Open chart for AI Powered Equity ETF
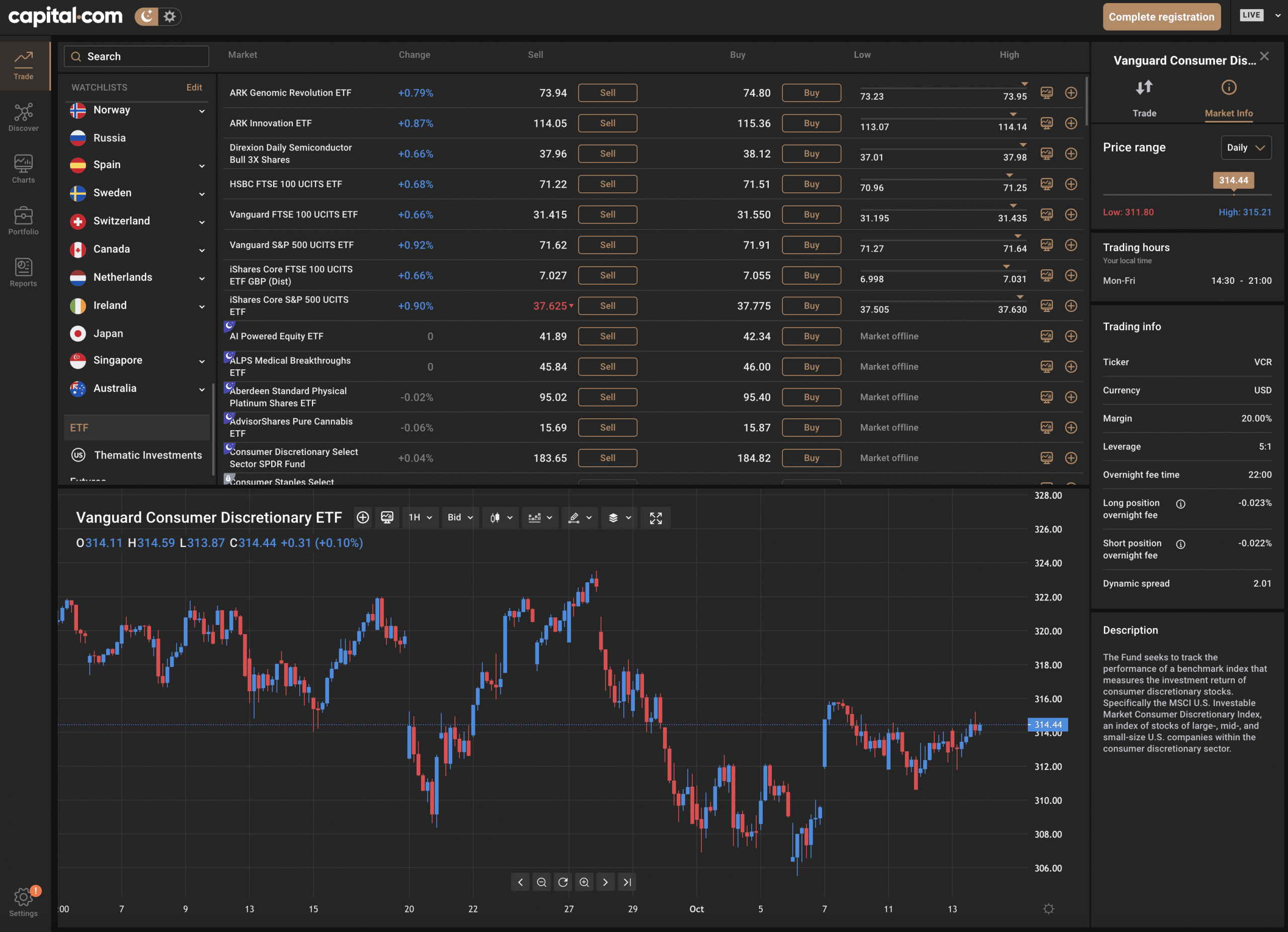This screenshot has height=932, width=1288. 1046,336
